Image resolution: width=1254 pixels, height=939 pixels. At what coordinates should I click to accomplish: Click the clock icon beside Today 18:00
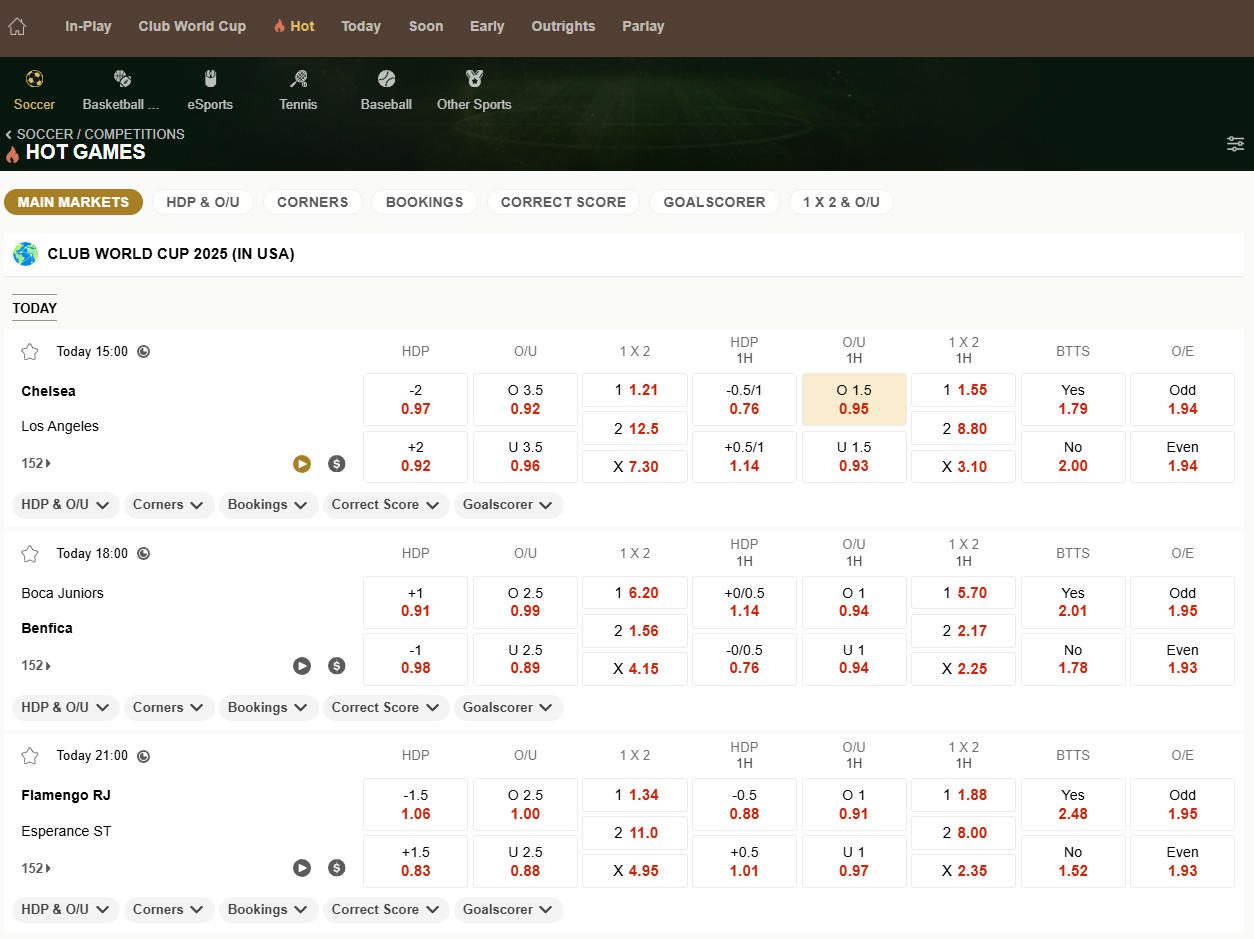[144, 554]
